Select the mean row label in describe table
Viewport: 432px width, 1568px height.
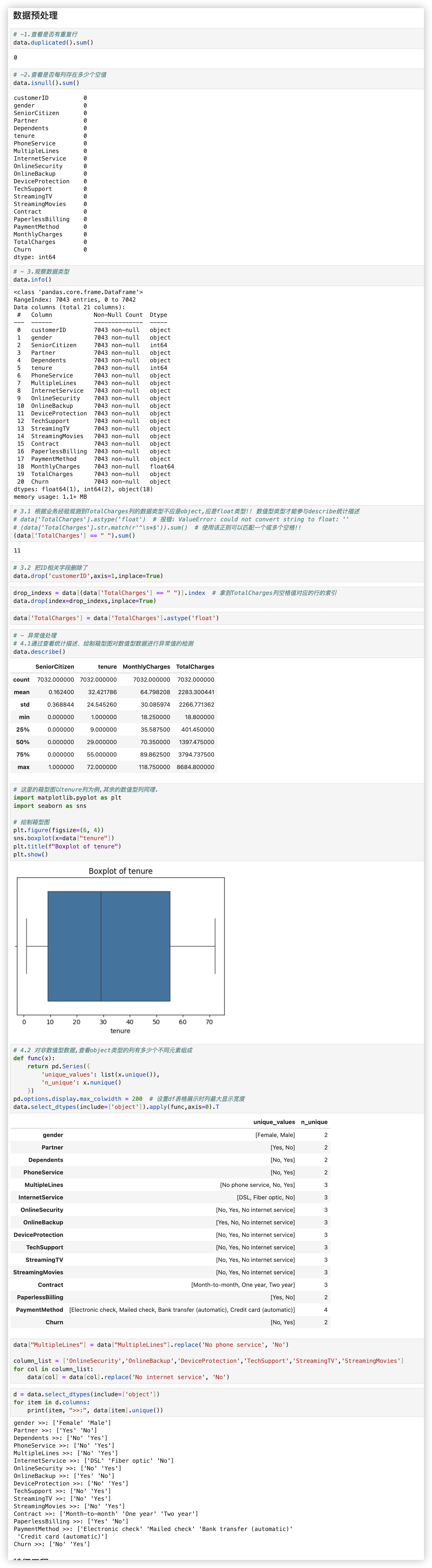pos(21,692)
